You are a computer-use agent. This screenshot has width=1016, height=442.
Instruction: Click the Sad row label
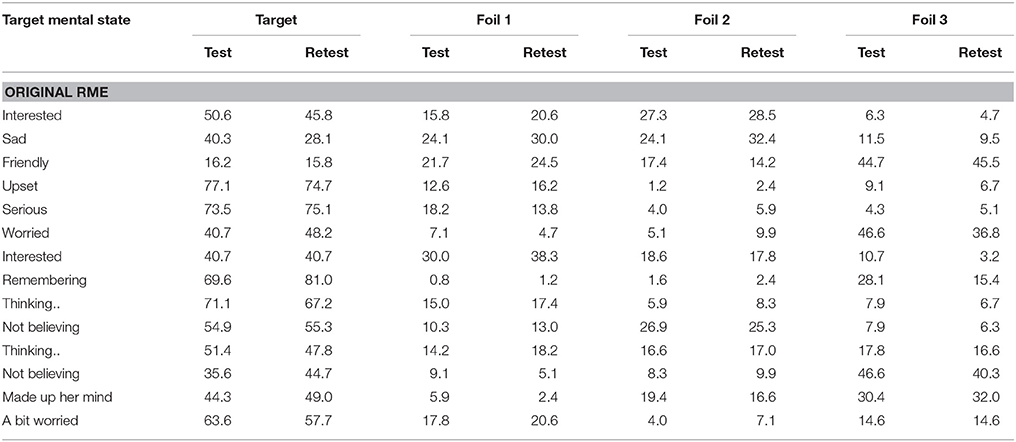click(12, 139)
